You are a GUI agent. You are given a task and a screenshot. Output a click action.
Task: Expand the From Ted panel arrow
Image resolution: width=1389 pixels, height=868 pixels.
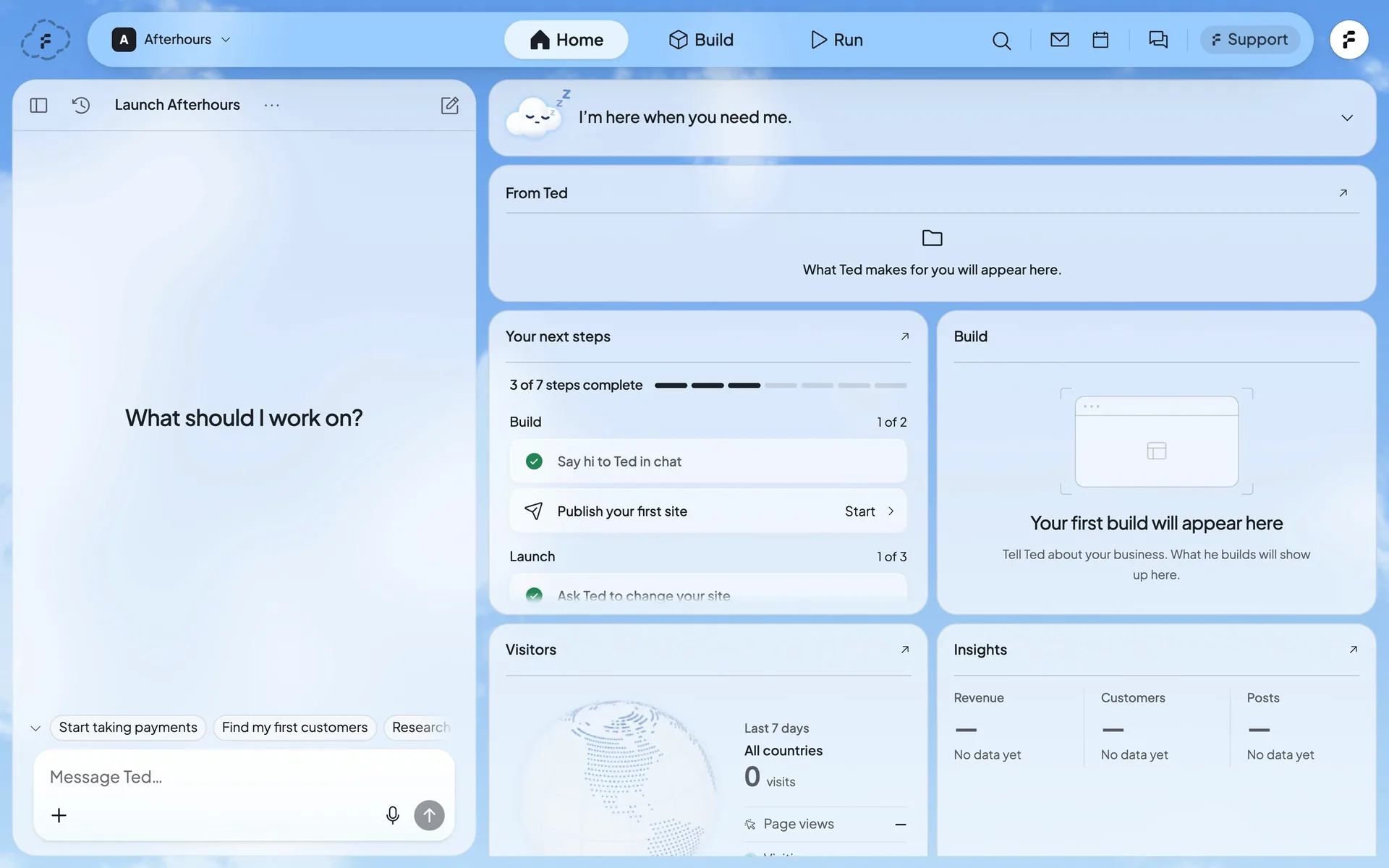(1343, 193)
